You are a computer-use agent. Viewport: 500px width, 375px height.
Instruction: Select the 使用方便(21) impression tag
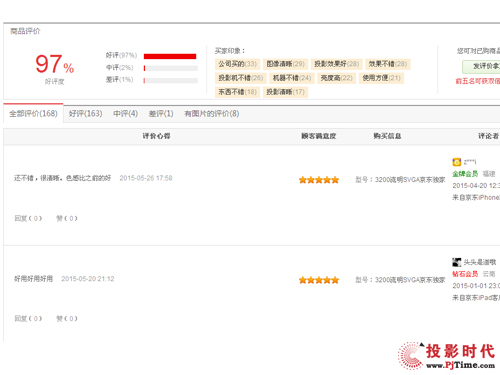point(381,78)
